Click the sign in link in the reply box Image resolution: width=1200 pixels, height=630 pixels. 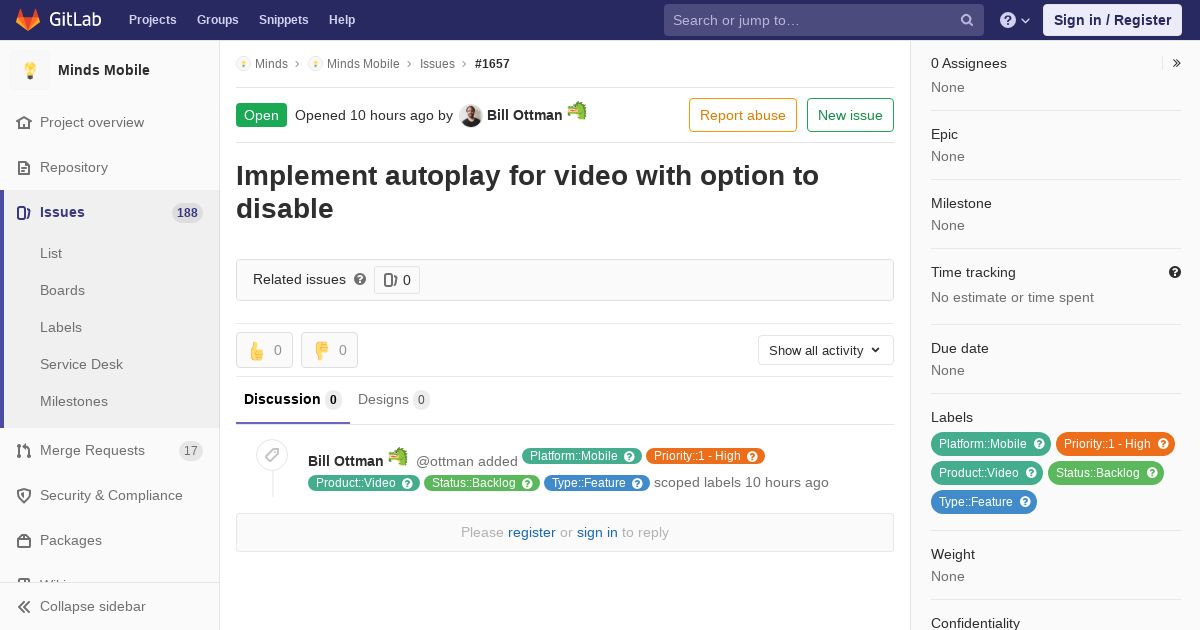(597, 532)
